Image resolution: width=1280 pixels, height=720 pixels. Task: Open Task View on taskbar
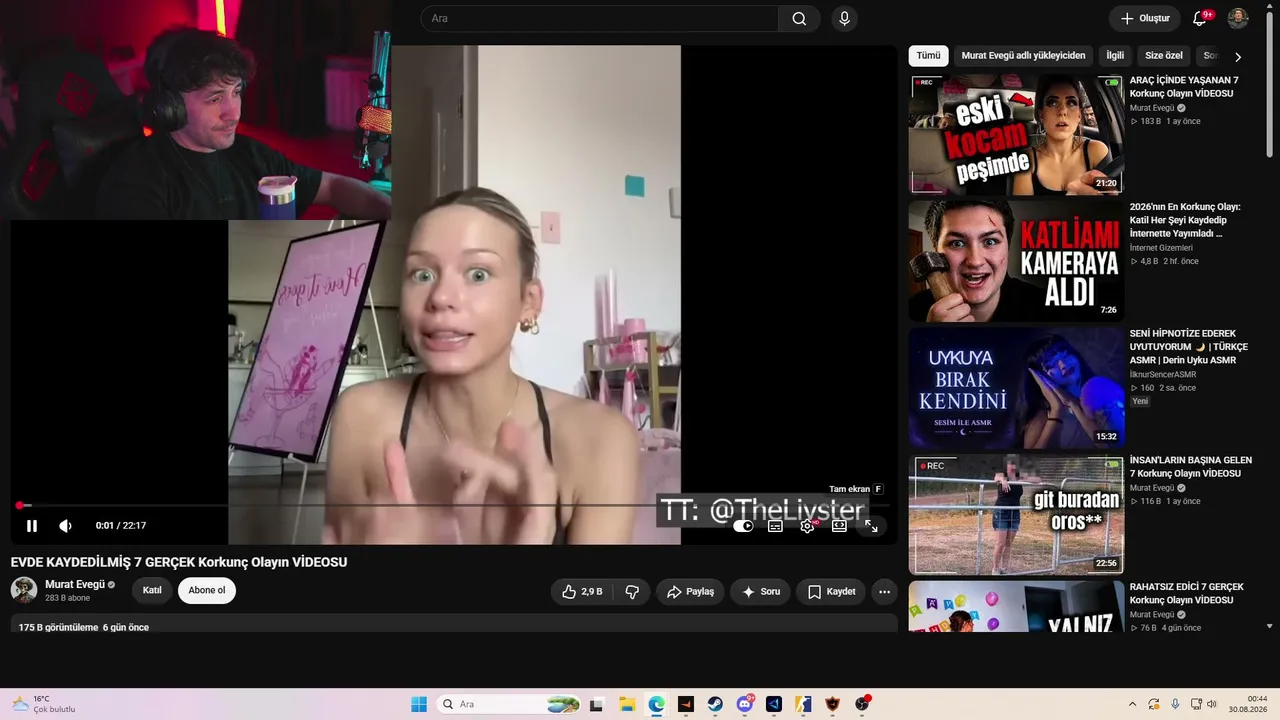point(597,704)
